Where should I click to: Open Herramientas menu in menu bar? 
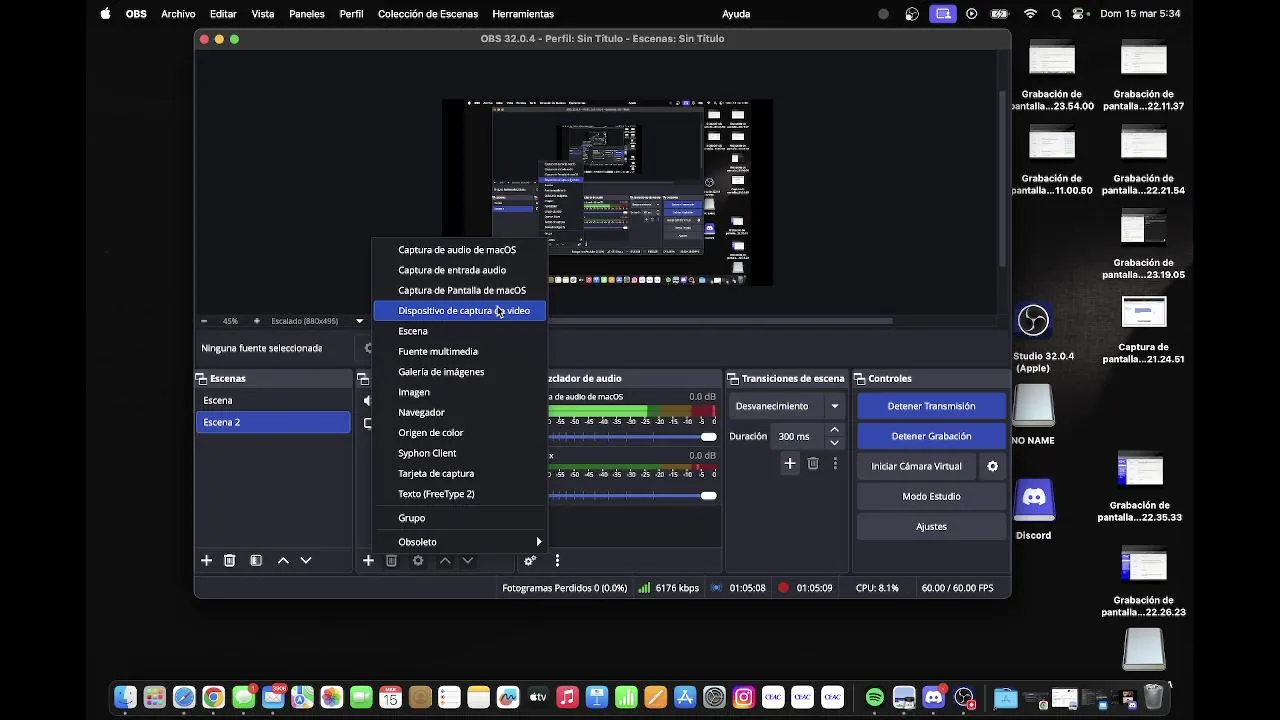coord(523,14)
